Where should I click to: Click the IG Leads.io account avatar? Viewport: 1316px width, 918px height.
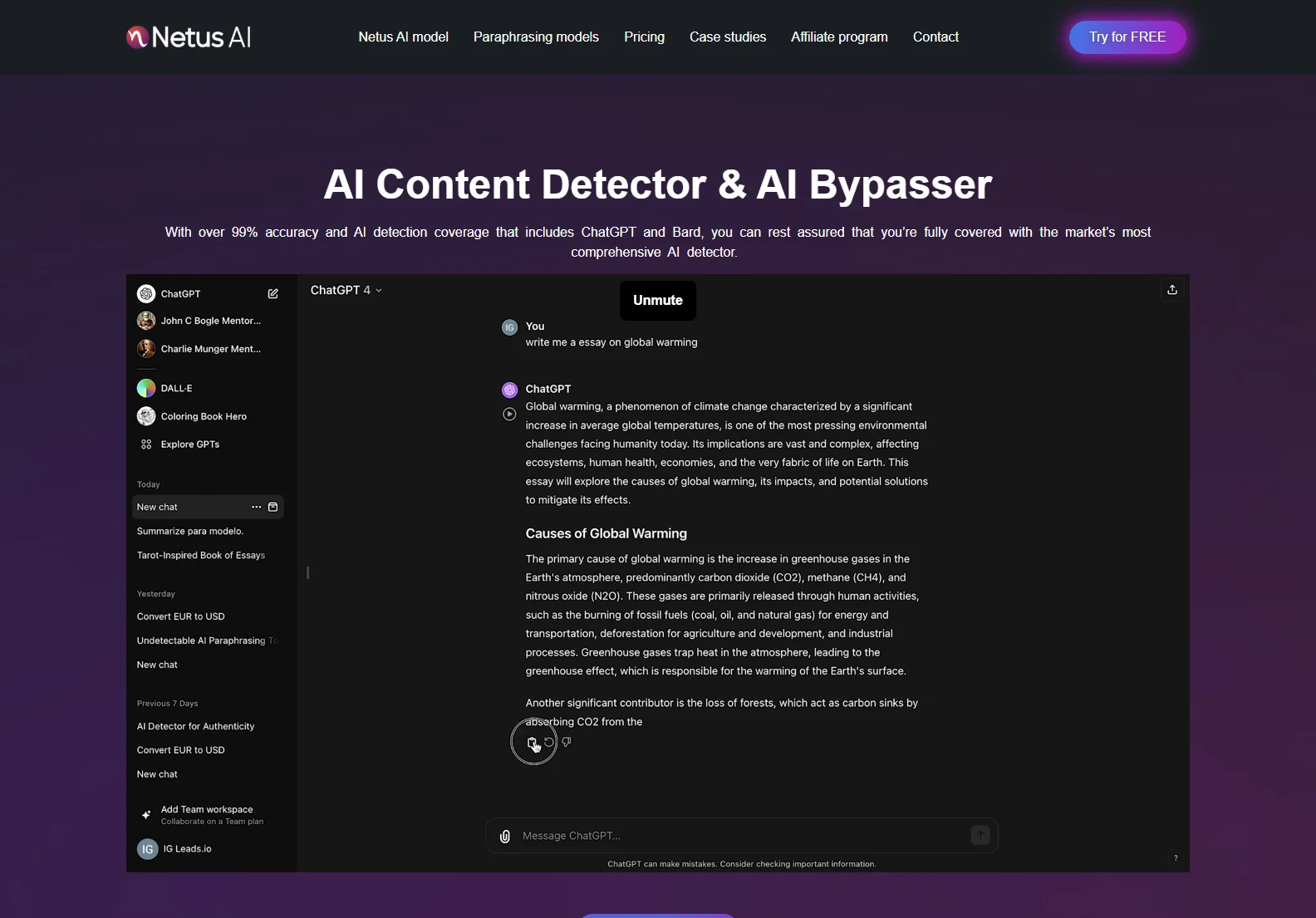[147, 849]
